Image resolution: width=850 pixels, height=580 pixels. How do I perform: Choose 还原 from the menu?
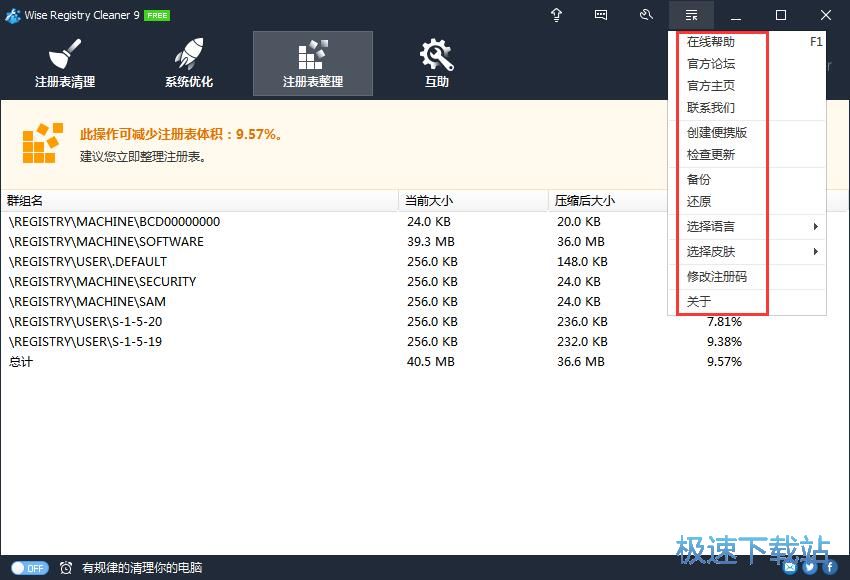(x=747, y=202)
